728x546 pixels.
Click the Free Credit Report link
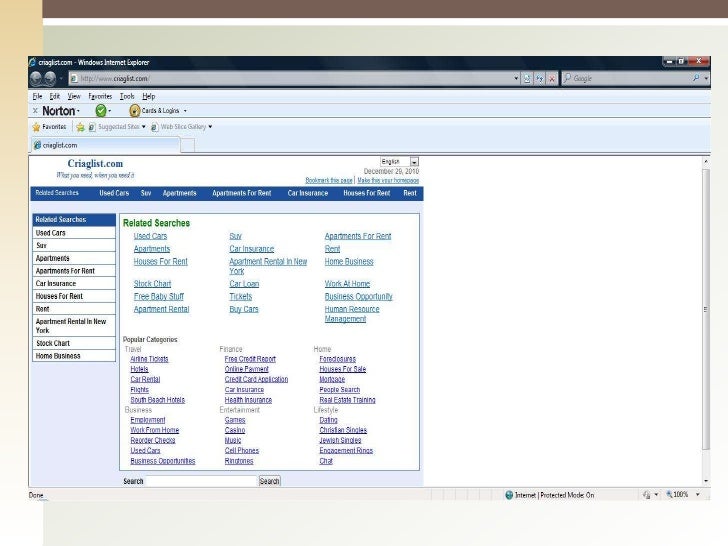(250, 359)
